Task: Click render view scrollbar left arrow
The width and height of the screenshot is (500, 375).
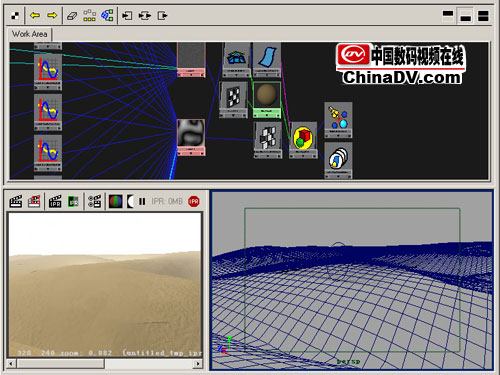Action: pyautogui.click(x=11, y=364)
